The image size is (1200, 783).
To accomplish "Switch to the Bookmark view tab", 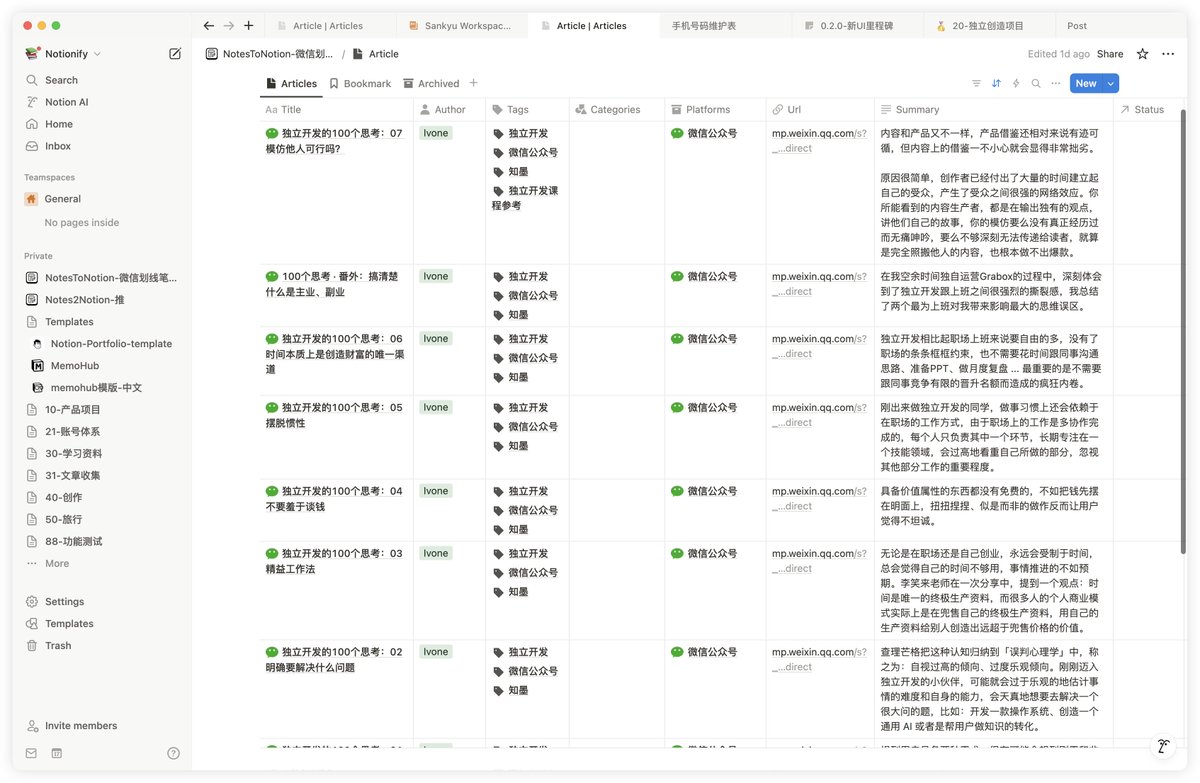I will click(x=360, y=84).
